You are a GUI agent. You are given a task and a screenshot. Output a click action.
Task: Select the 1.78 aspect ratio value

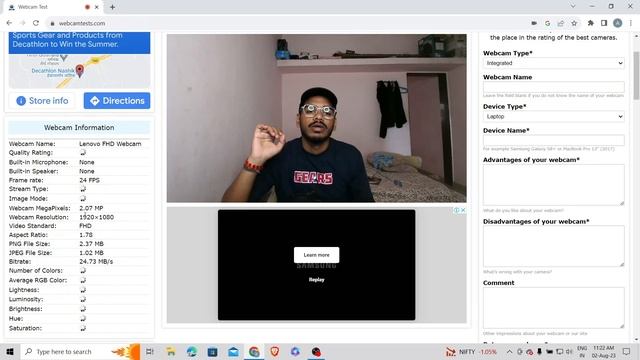(x=86, y=235)
